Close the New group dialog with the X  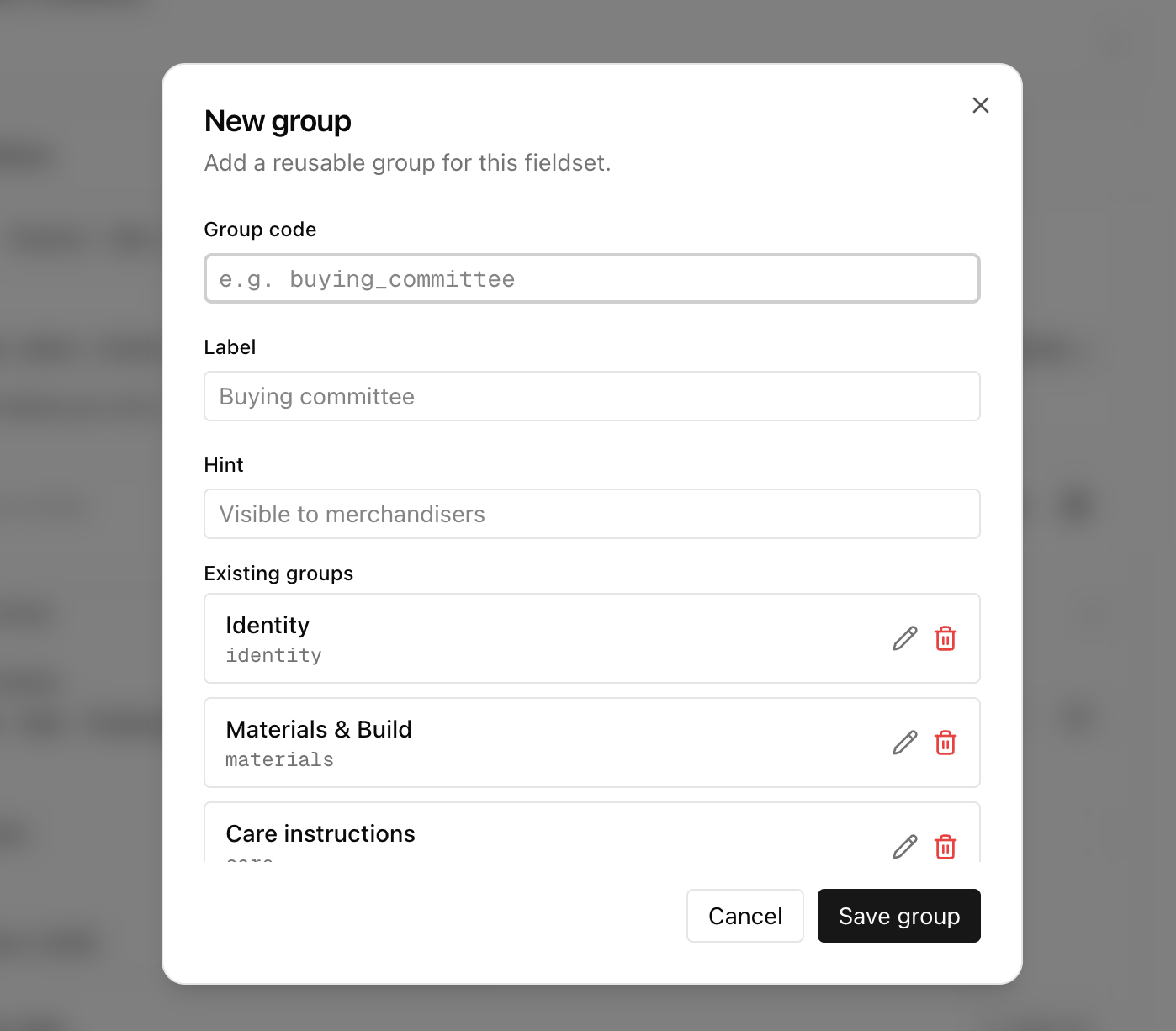pyautogui.click(x=980, y=105)
